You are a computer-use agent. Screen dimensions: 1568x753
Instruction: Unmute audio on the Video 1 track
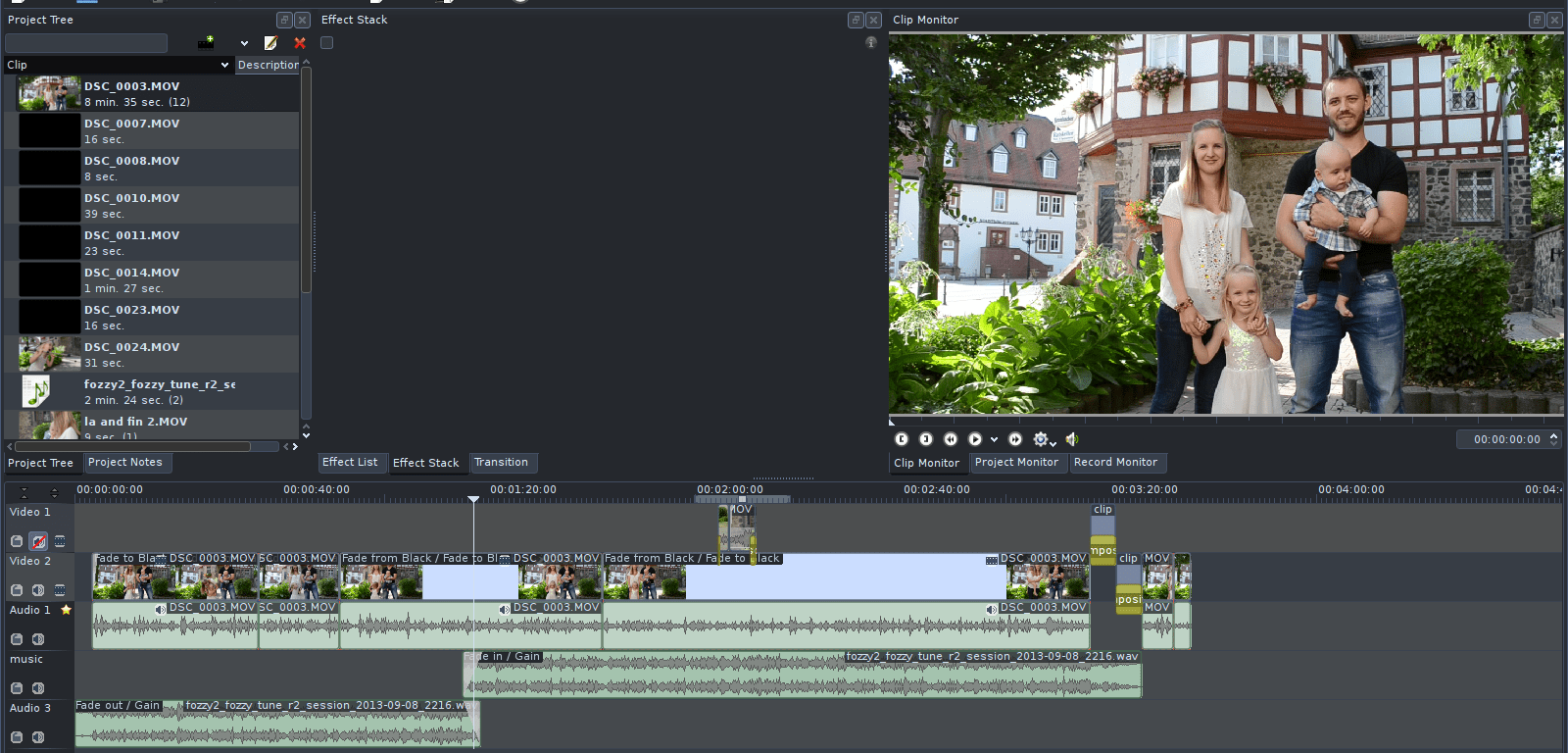38,541
